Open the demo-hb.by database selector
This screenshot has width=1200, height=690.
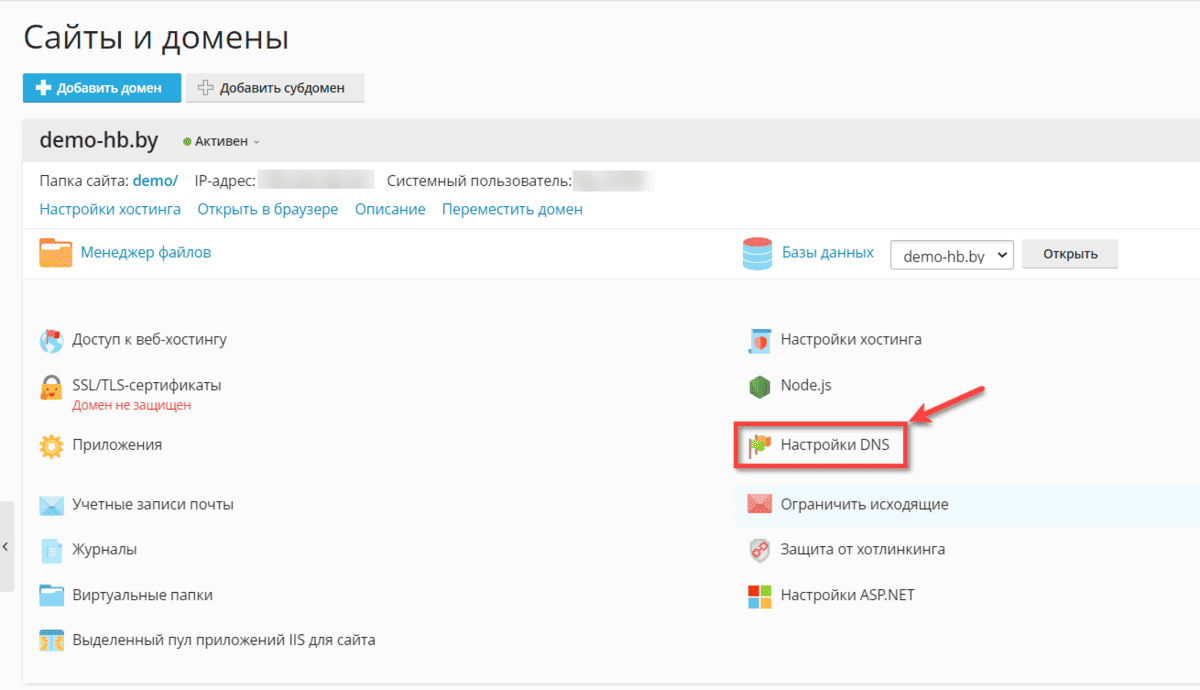pos(951,255)
